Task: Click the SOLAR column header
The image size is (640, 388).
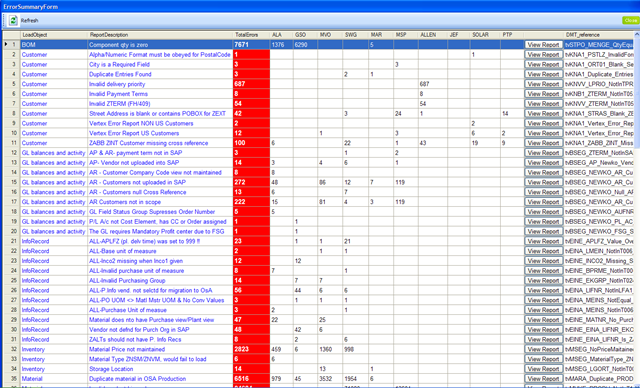Action: tap(485, 35)
